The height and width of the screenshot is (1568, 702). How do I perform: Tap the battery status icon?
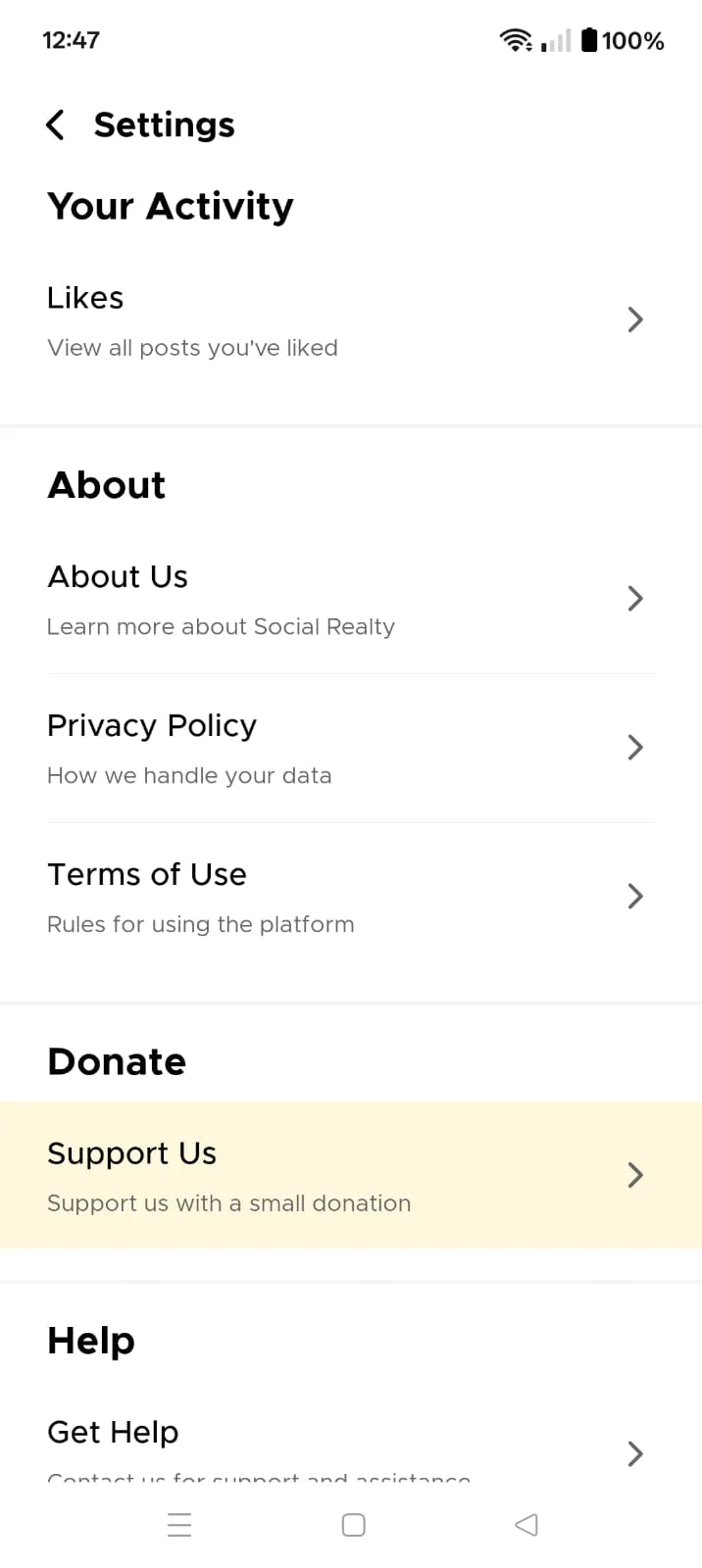coord(589,40)
